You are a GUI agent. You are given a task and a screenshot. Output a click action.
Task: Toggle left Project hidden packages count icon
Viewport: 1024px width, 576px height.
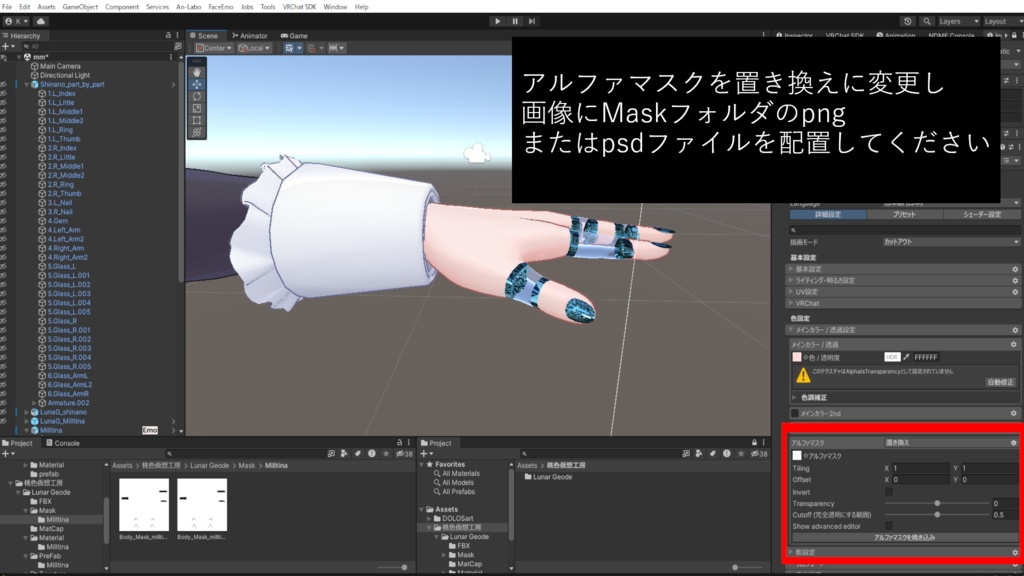tap(404, 453)
